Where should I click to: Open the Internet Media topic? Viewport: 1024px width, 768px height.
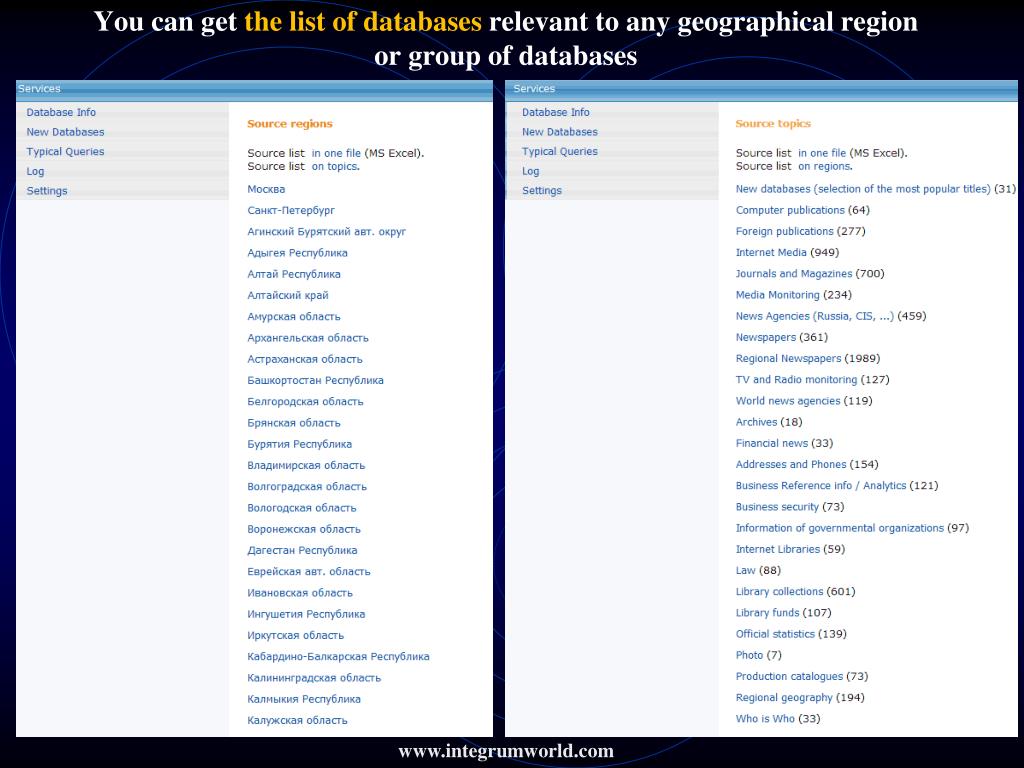(771, 252)
